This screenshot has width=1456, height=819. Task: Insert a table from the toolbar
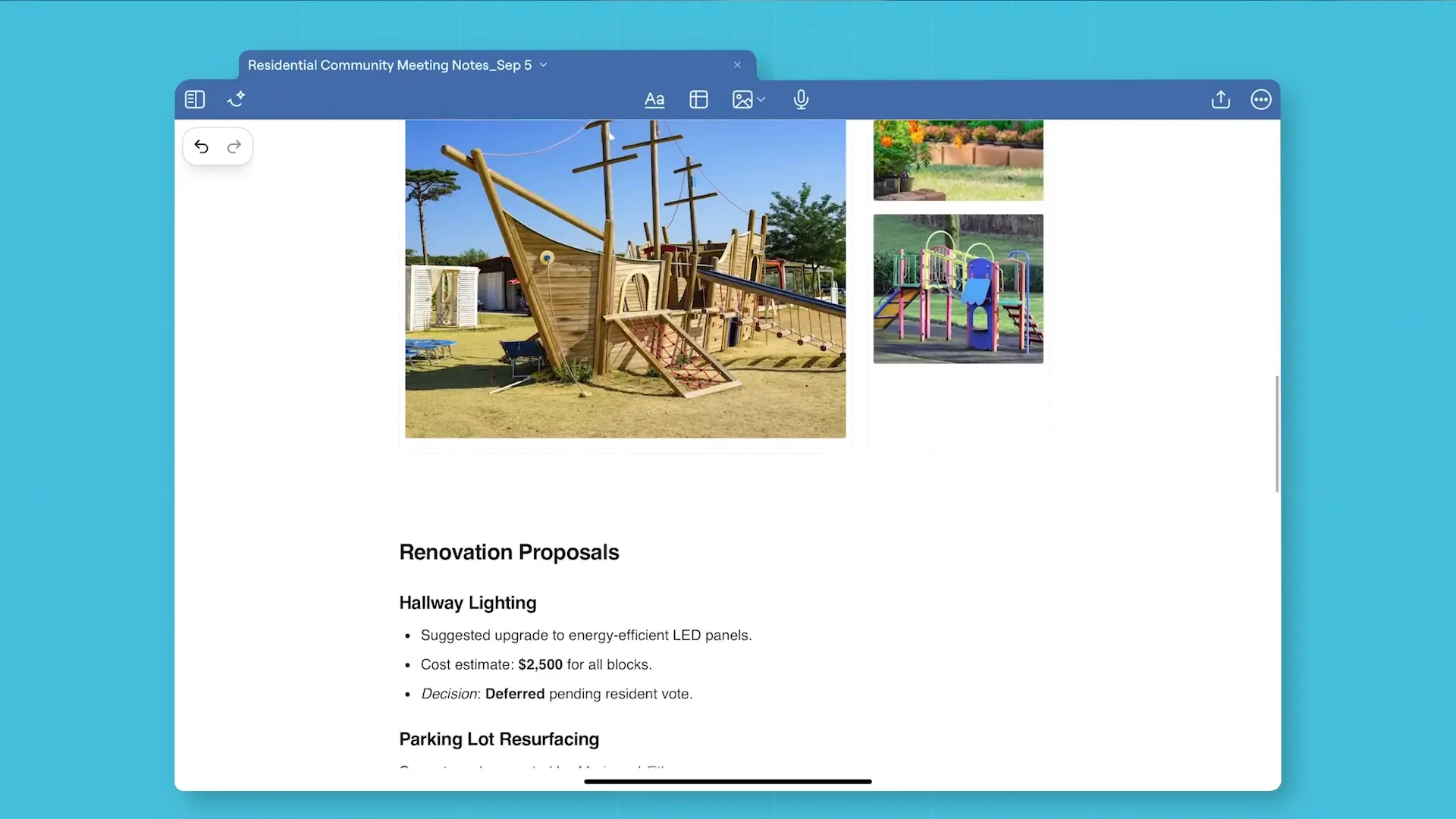click(x=698, y=99)
